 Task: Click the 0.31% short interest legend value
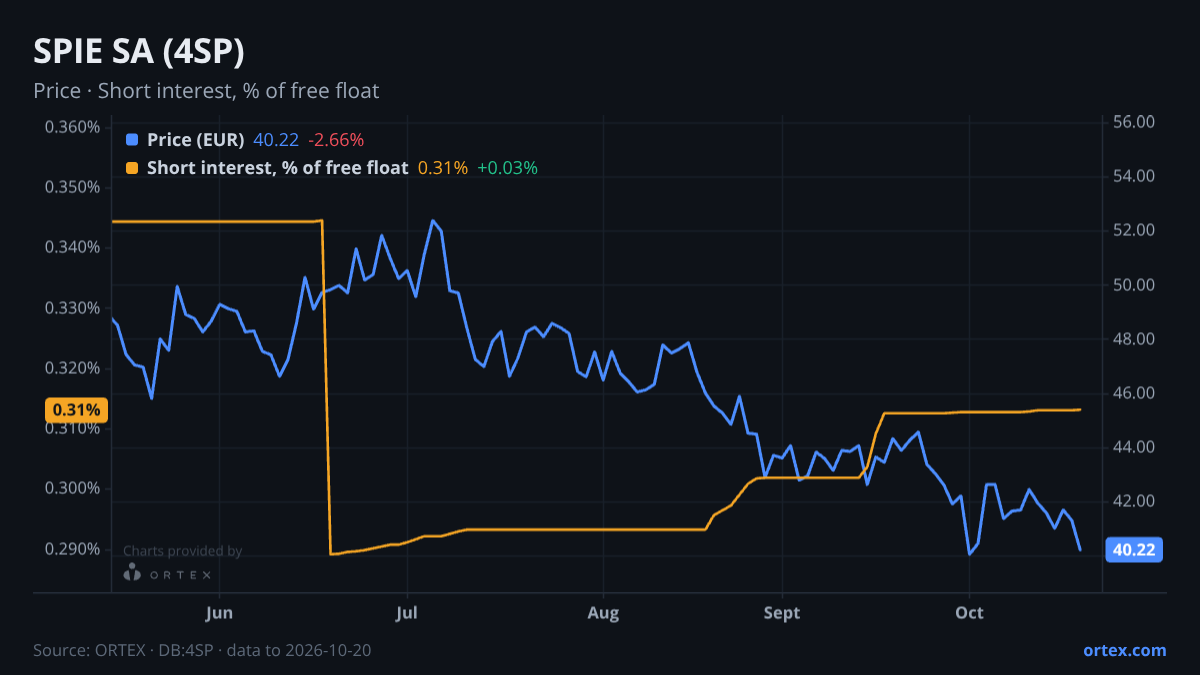coord(443,168)
